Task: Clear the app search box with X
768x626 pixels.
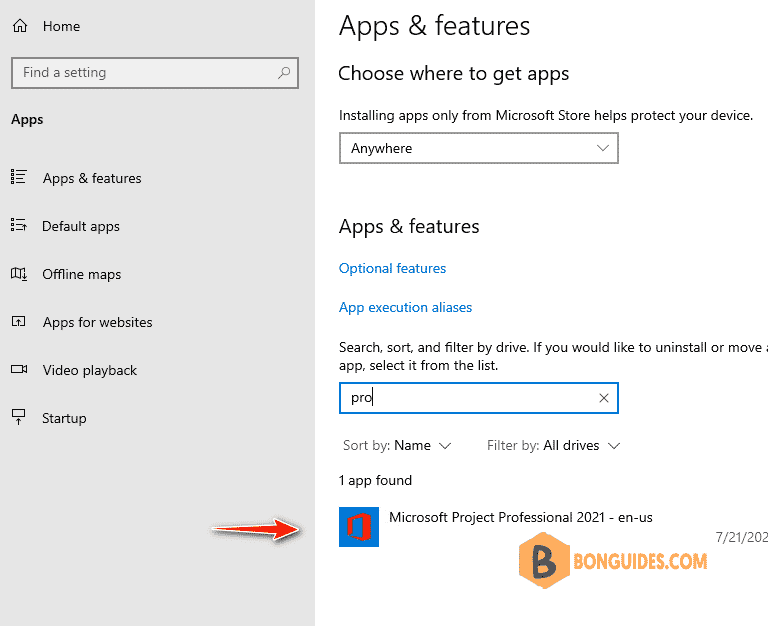Action: (x=603, y=398)
